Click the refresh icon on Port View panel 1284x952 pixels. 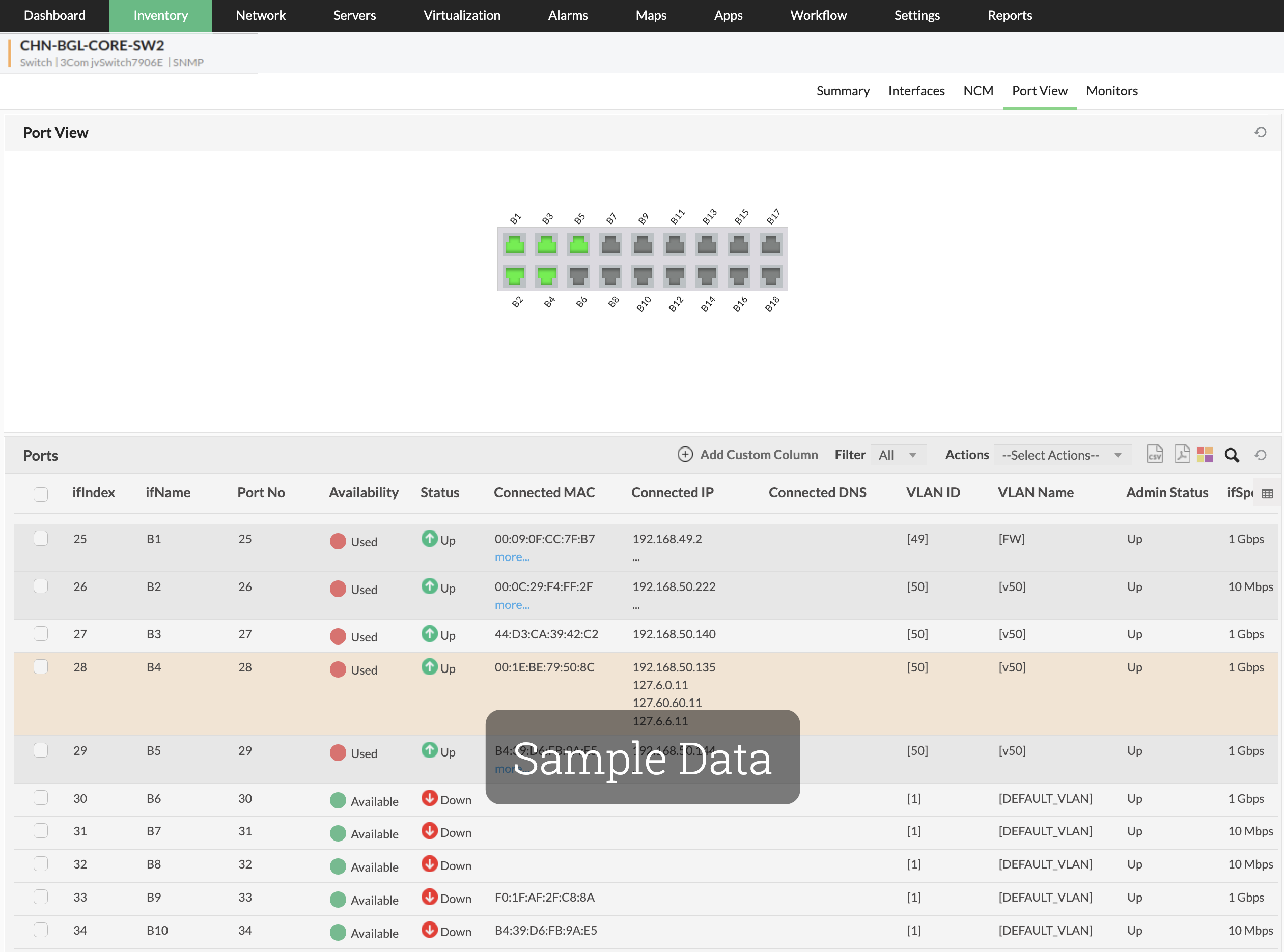[x=1260, y=132]
